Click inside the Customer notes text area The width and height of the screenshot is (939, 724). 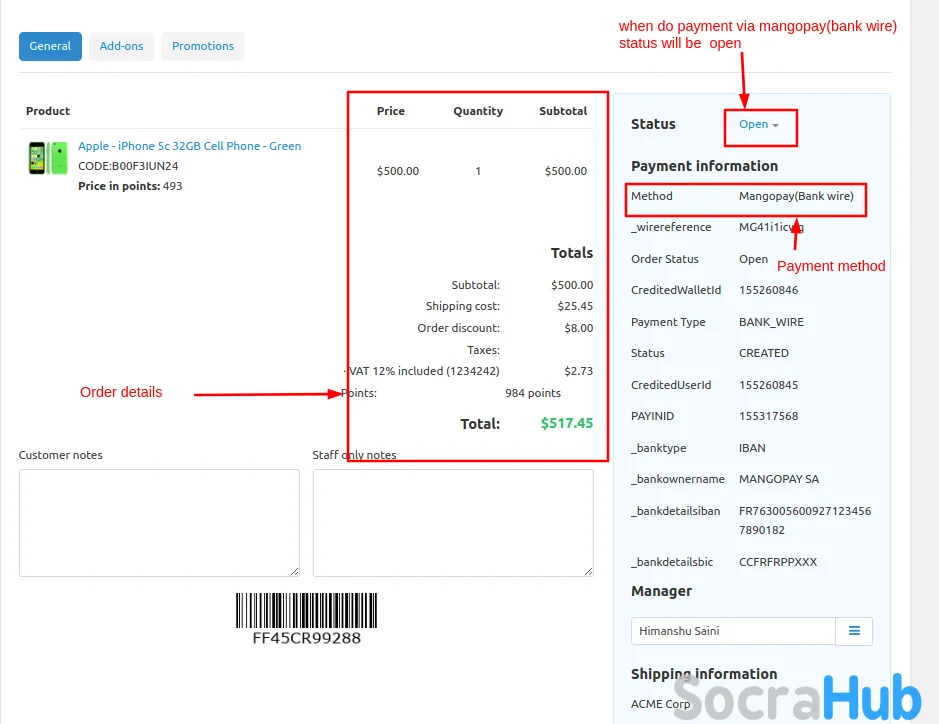[x=159, y=523]
